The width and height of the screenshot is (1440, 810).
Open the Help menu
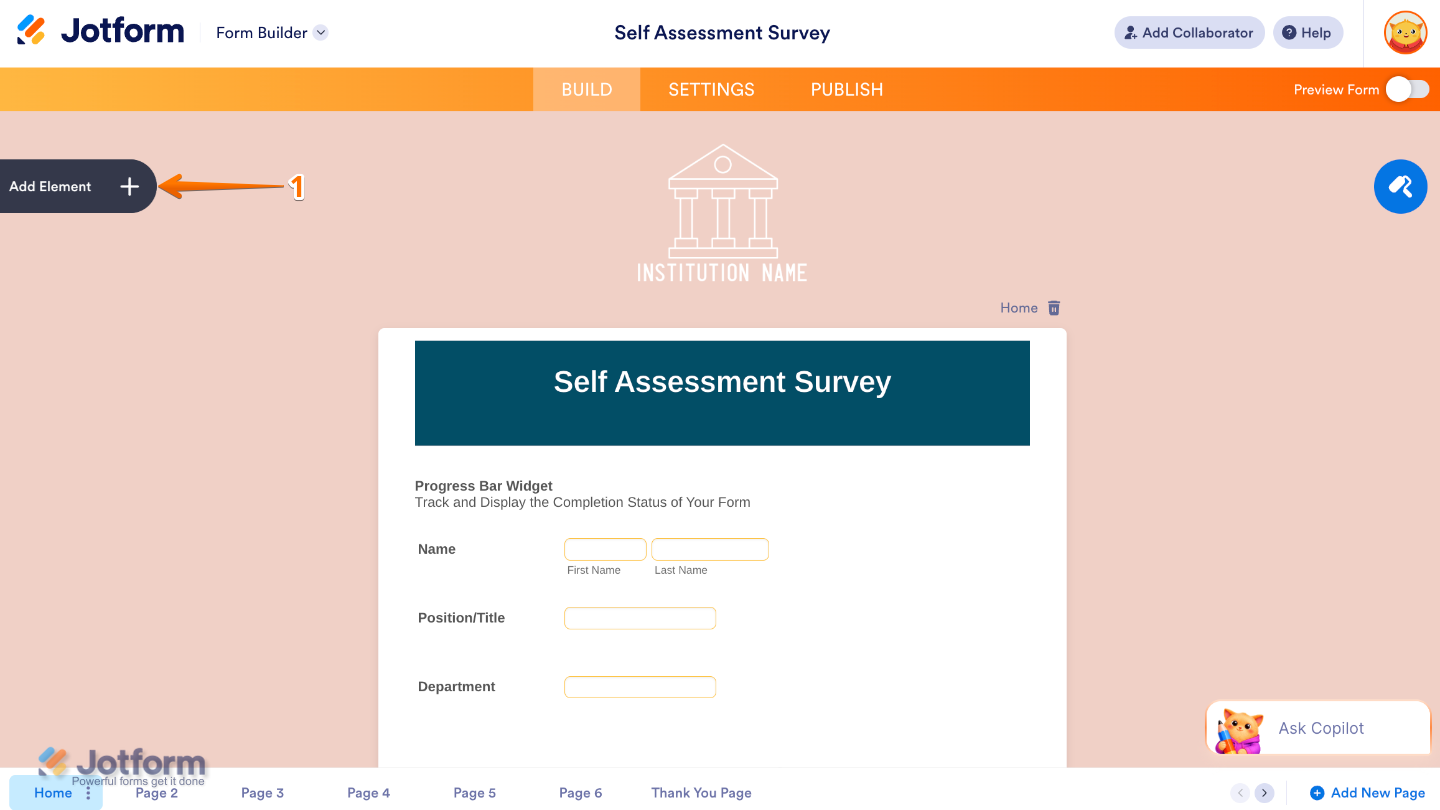[1307, 32]
